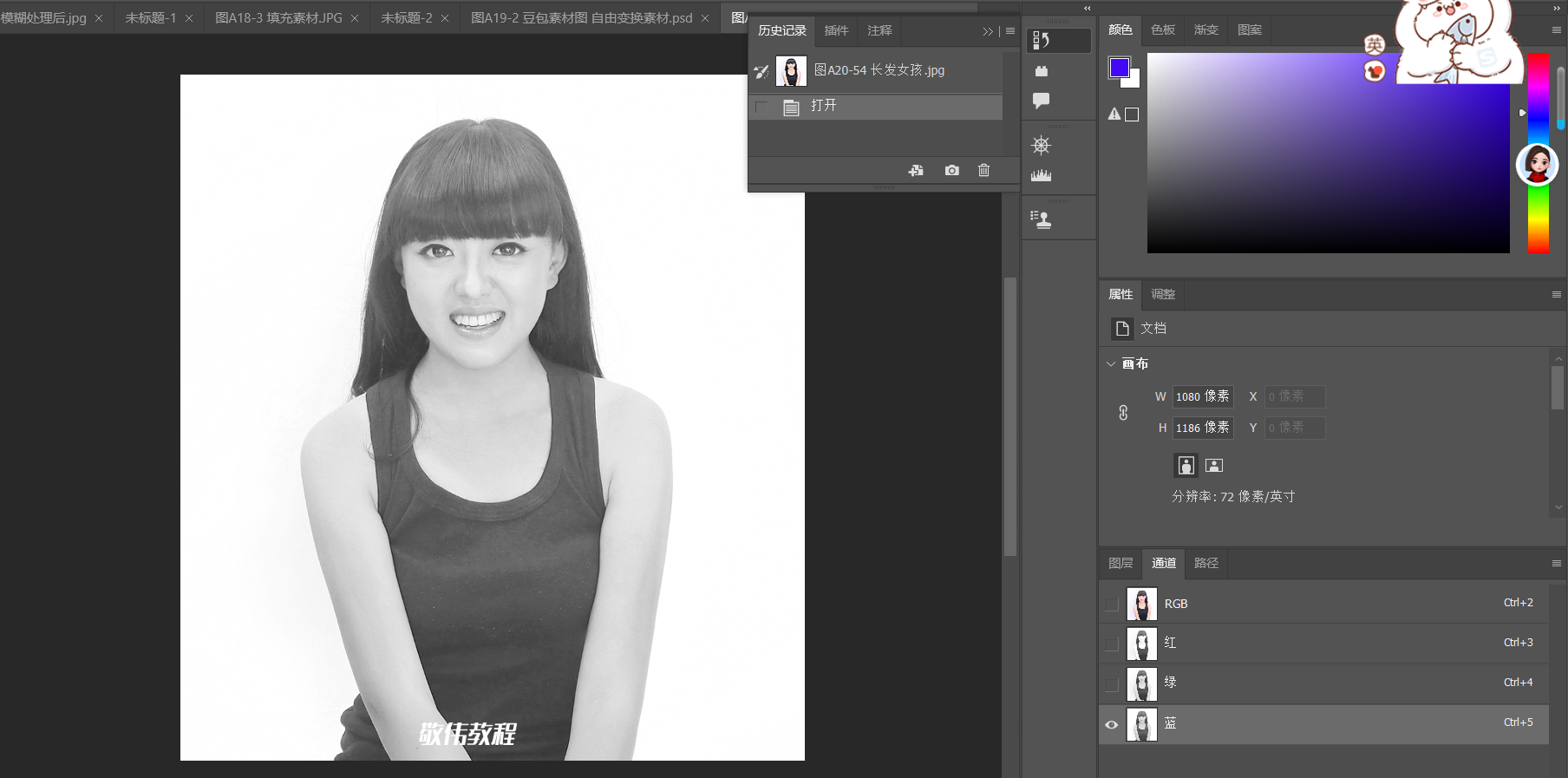Click the width-height link chain icon
Viewport: 1568px width, 778px height.
[1123, 413]
